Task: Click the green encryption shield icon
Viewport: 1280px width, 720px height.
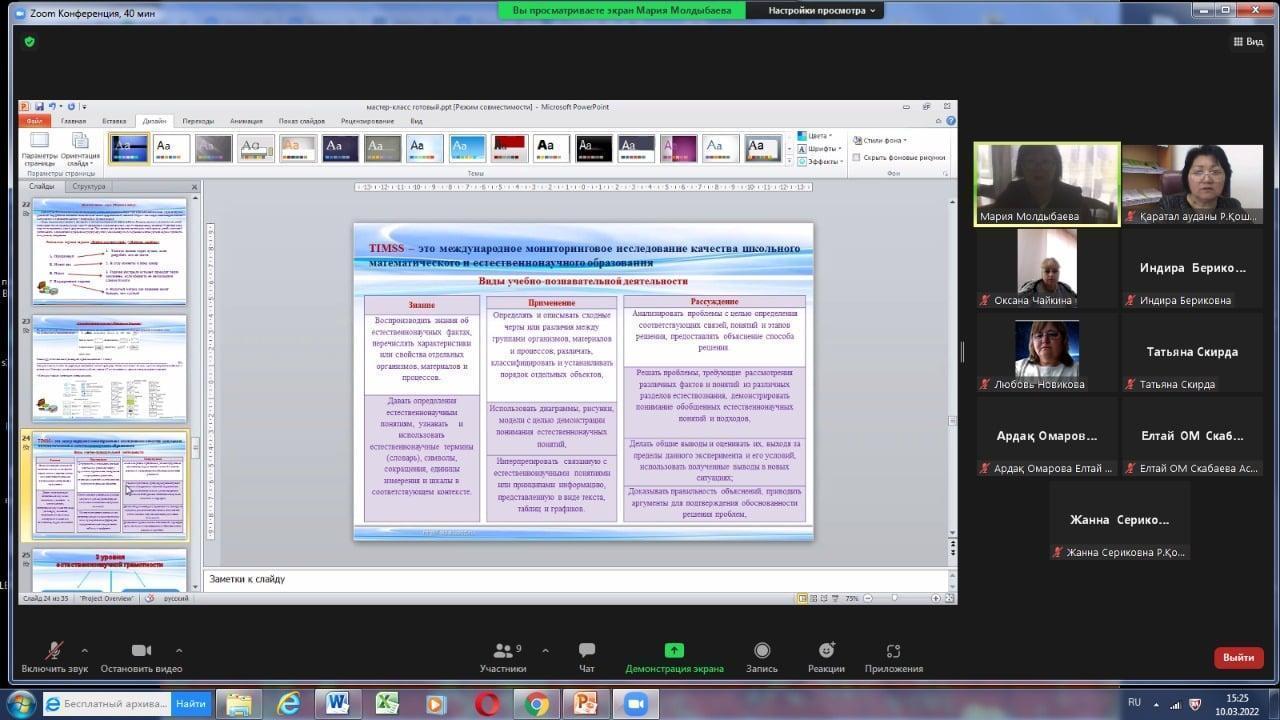Action: 29,41
